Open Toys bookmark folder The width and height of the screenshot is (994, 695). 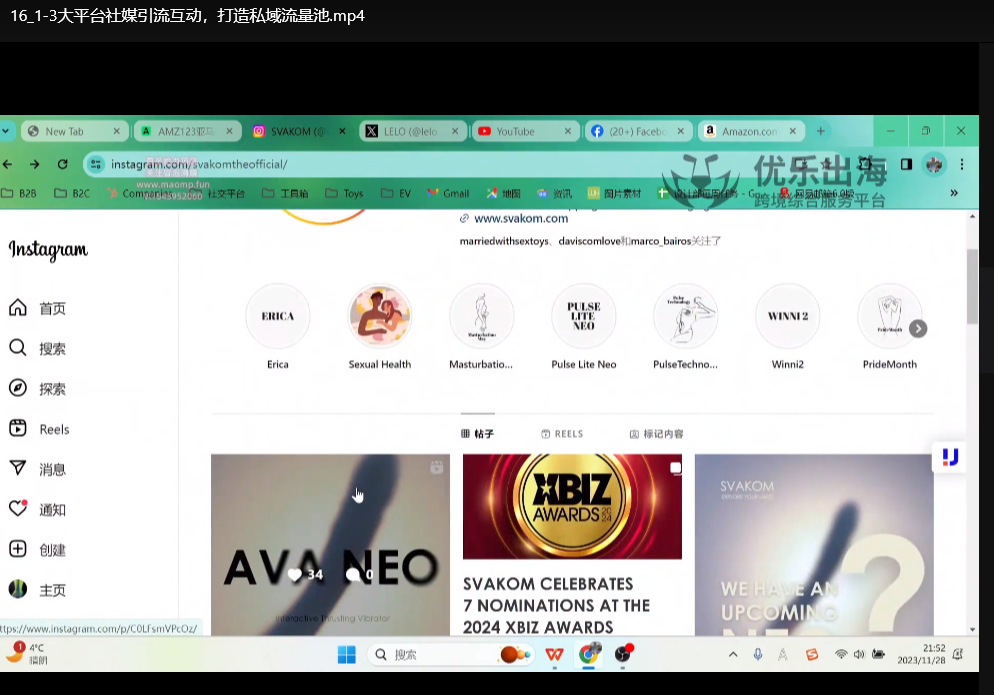point(344,193)
